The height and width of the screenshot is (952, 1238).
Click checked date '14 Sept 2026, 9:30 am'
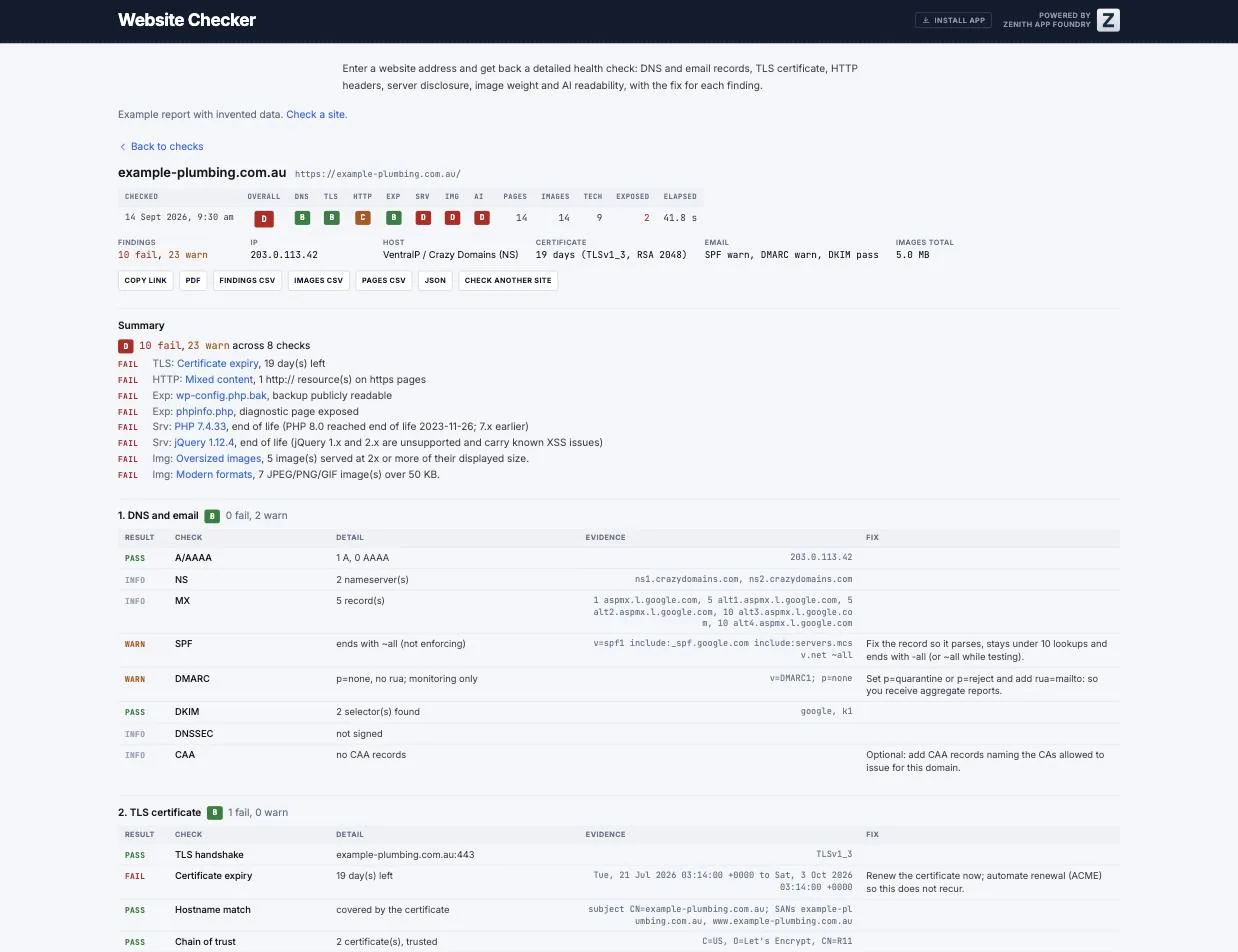coord(179,217)
